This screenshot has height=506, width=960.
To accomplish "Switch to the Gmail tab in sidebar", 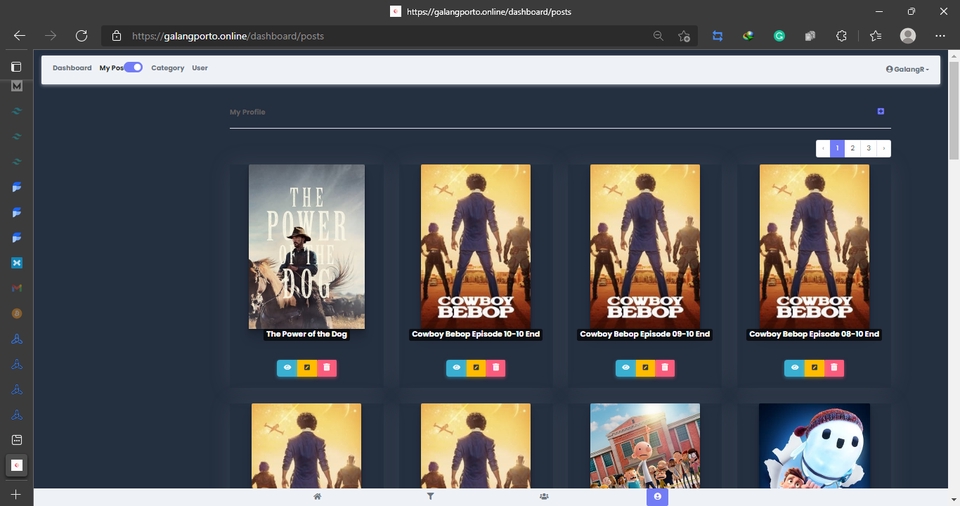I will click(x=17, y=288).
